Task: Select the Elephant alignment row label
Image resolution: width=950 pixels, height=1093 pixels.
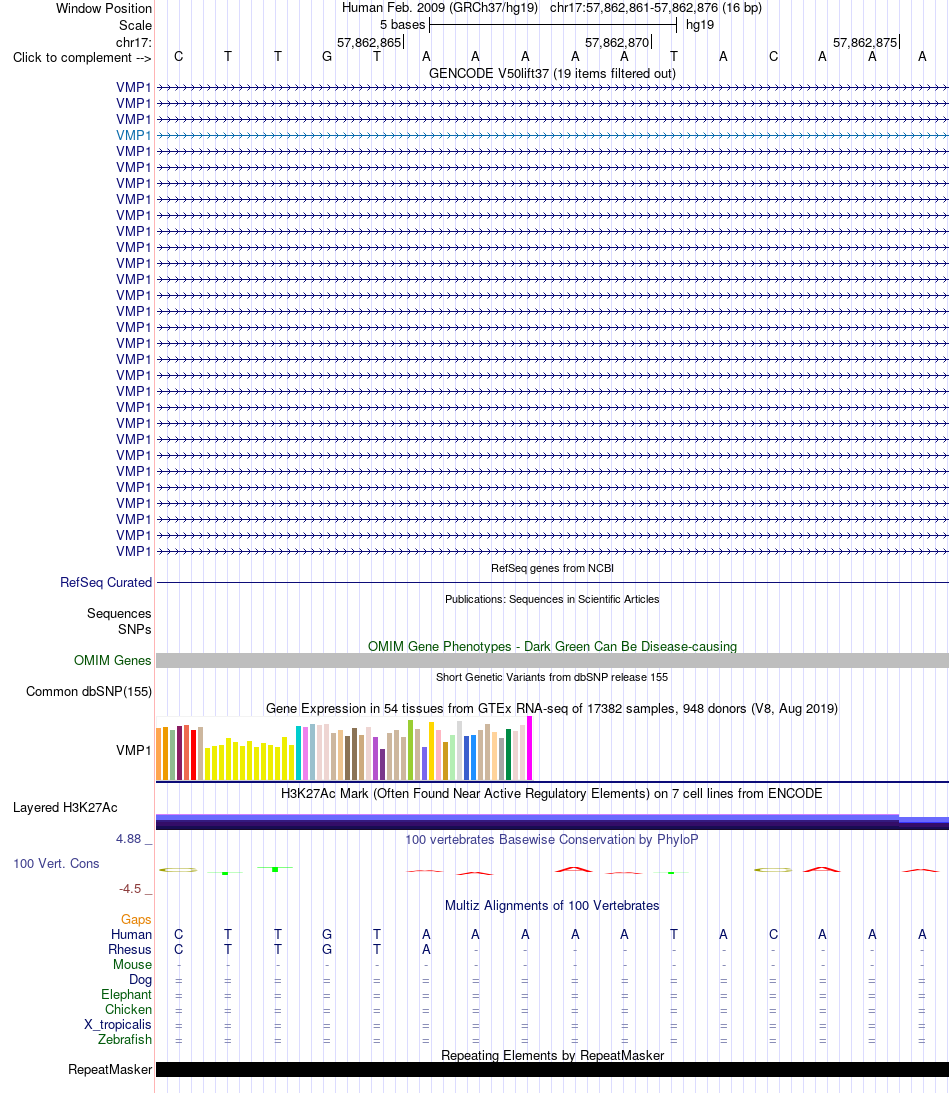Action: [x=126, y=994]
